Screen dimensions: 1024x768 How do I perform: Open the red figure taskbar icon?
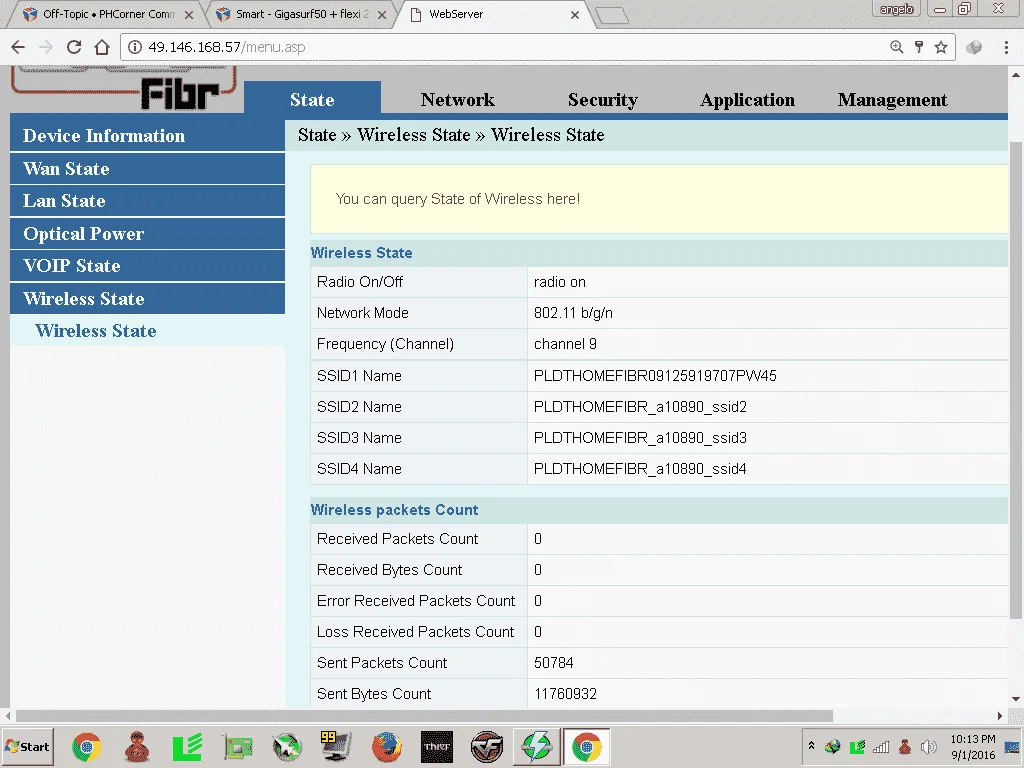click(x=137, y=747)
